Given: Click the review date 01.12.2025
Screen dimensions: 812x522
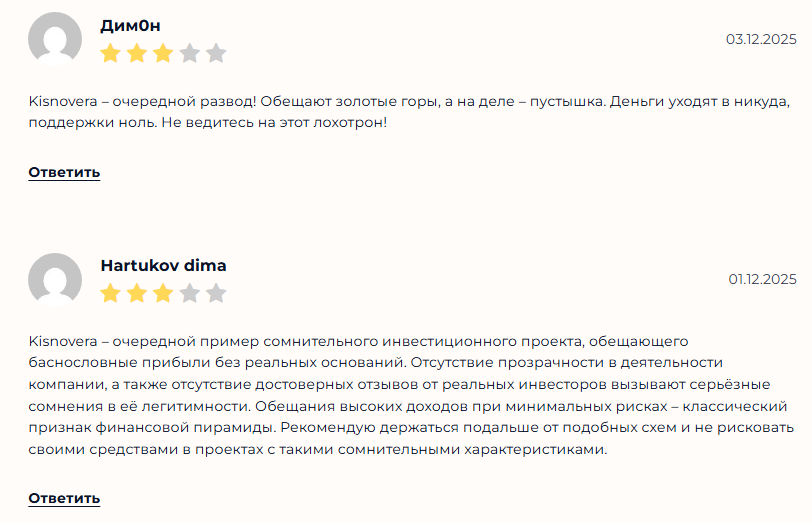Looking at the screenshot, I should click(x=762, y=279).
